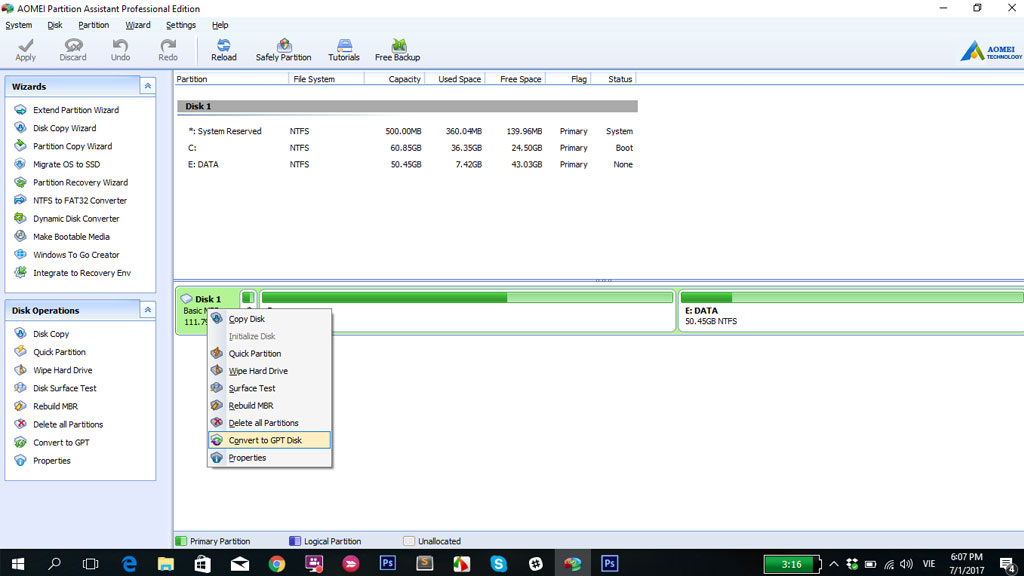Sort by the Free Space column header
The height and width of the screenshot is (576, 1024).
(516, 79)
